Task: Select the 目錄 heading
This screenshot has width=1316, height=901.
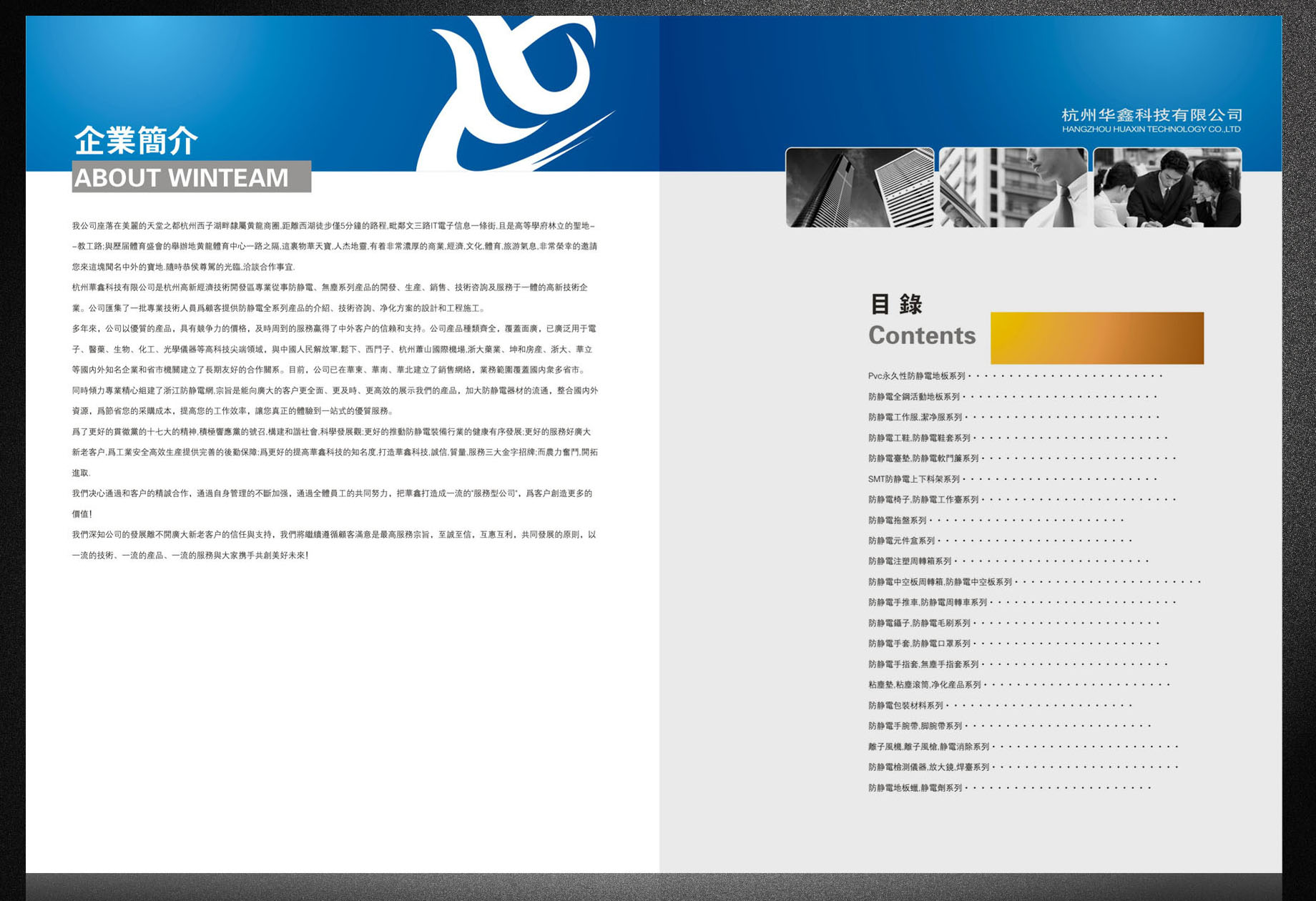Action: click(x=895, y=304)
